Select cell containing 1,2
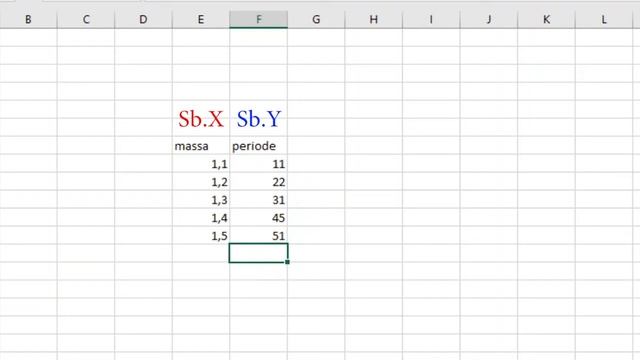The image size is (640, 360). click(201, 182)
